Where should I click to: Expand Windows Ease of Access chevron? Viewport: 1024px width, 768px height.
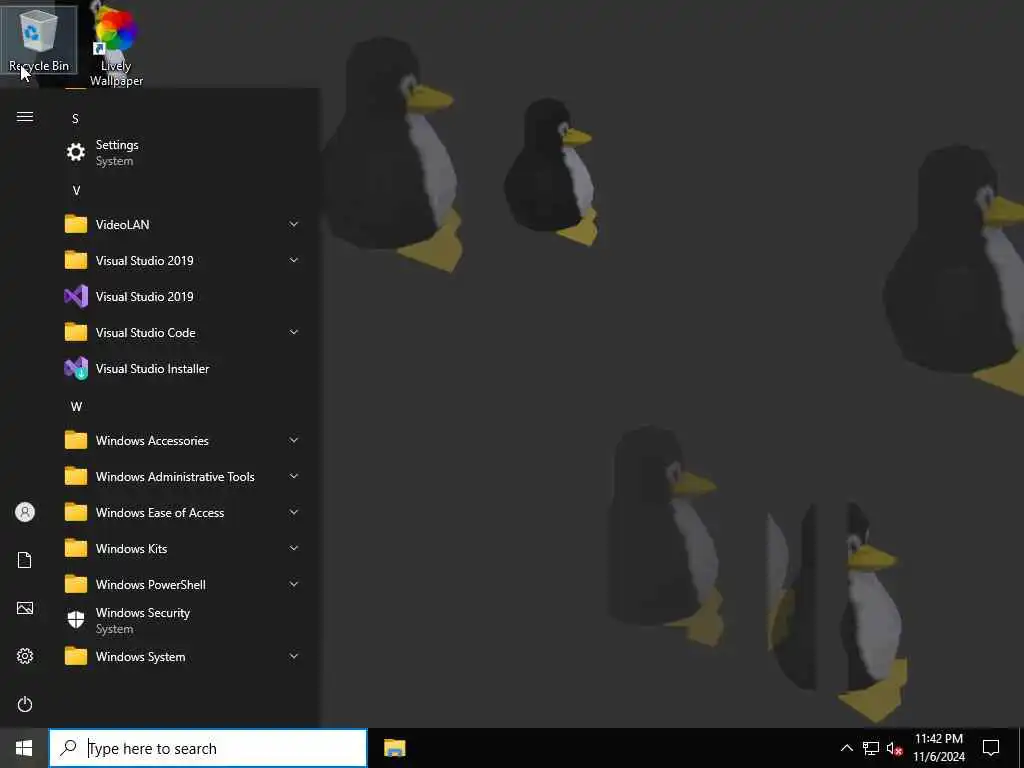[294, 512]
